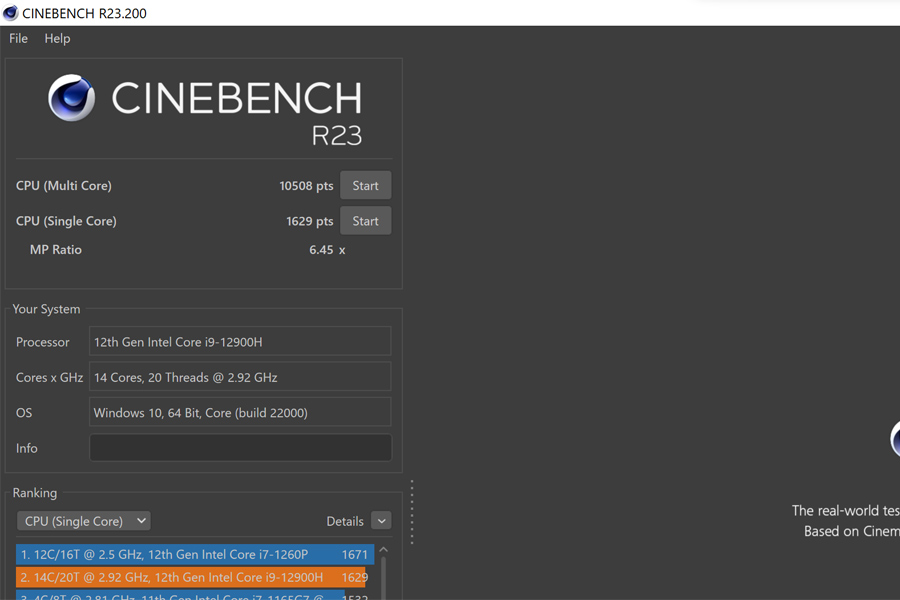Click the CPU (Multi Core) label
The image size is (900, 600).
click(64, 186)
